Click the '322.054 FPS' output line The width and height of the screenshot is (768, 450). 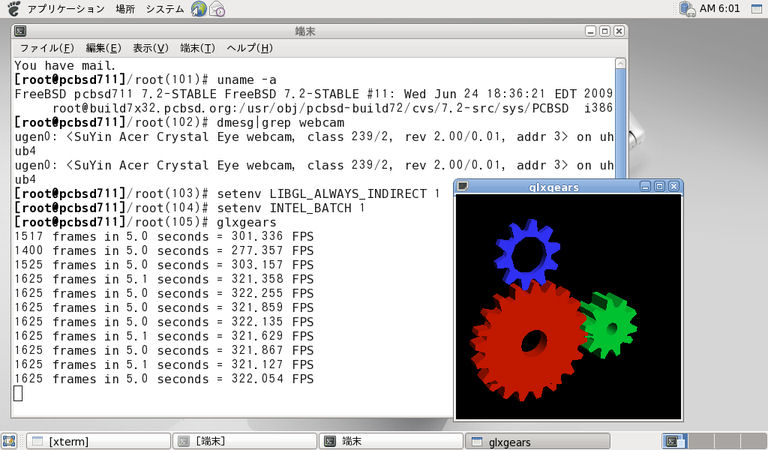pos(164,379)
